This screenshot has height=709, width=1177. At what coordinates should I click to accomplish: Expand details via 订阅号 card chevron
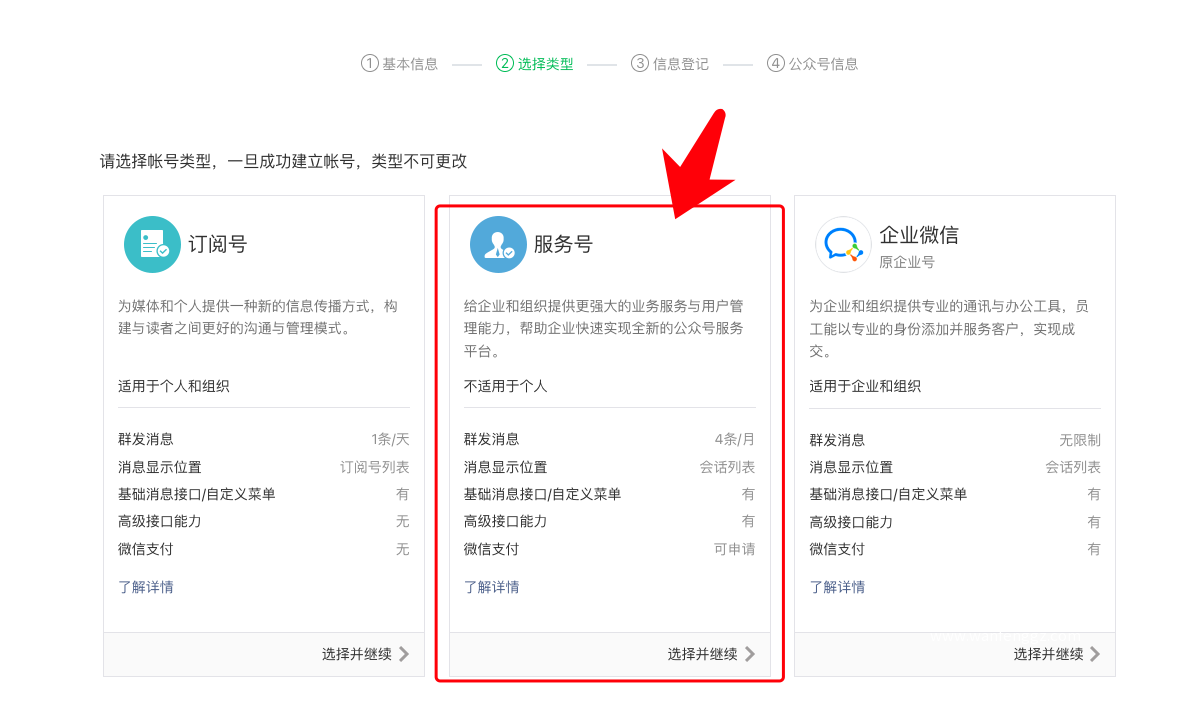[x=405, y=654]
